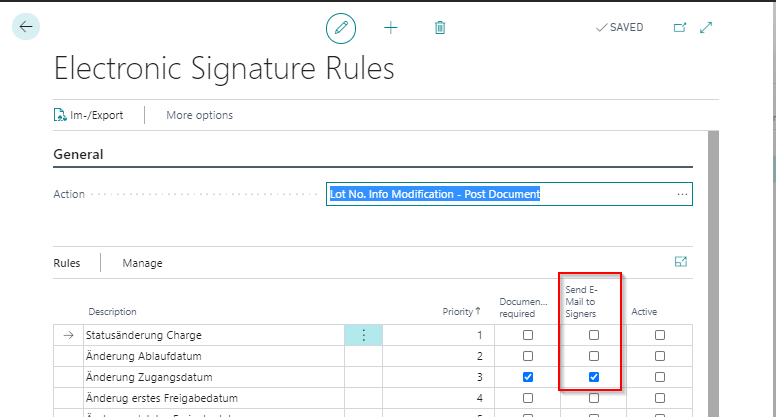This screenshot has width=776, height=417.
Task: Toggle Active for Änderung Ablaufdatum
Action: point(660,356)
